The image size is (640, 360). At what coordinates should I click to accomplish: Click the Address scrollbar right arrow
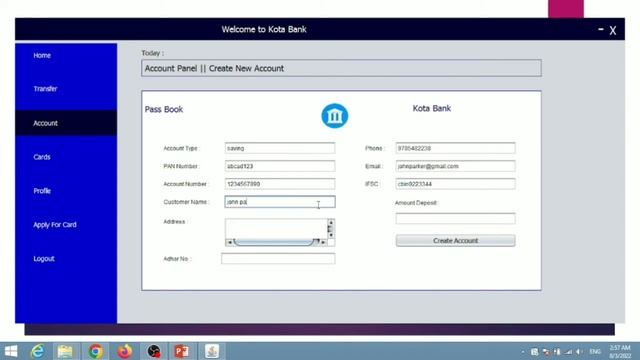[x=323, y=242]
